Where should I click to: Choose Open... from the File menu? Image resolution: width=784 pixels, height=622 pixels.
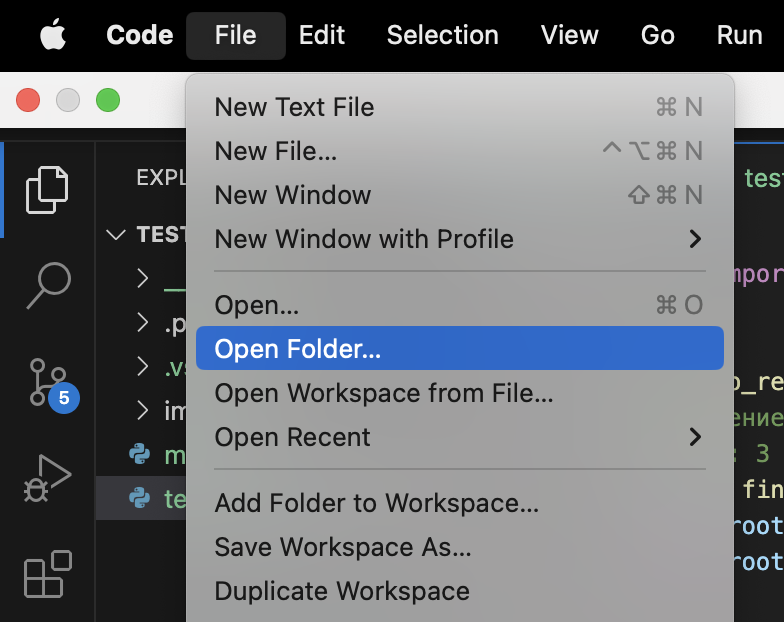pos(460,304)
